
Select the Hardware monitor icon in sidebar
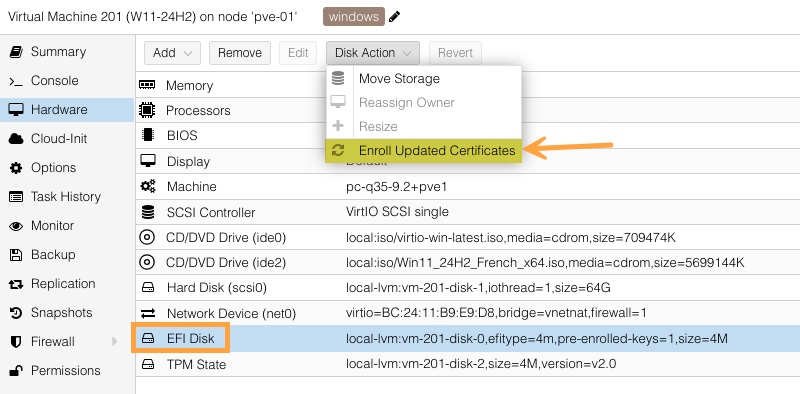[16, 110]
